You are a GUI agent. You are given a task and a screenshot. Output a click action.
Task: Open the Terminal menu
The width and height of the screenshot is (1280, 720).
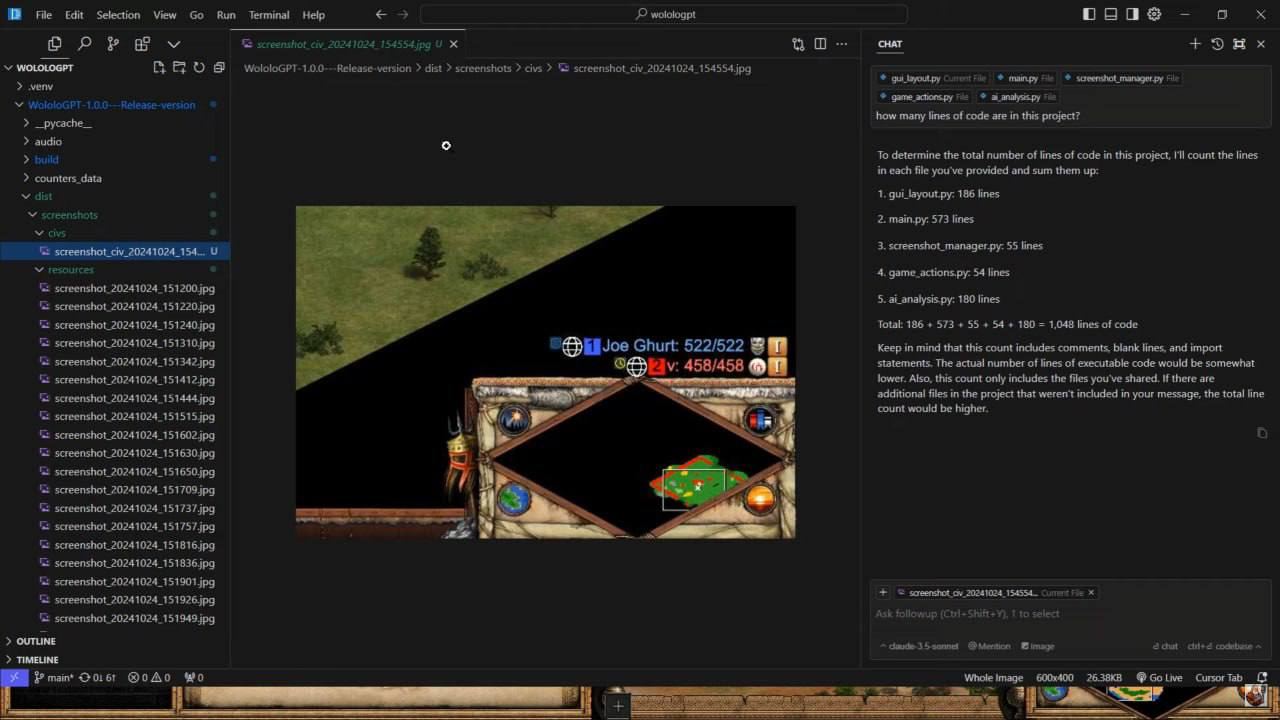click(x=269, y=15)
